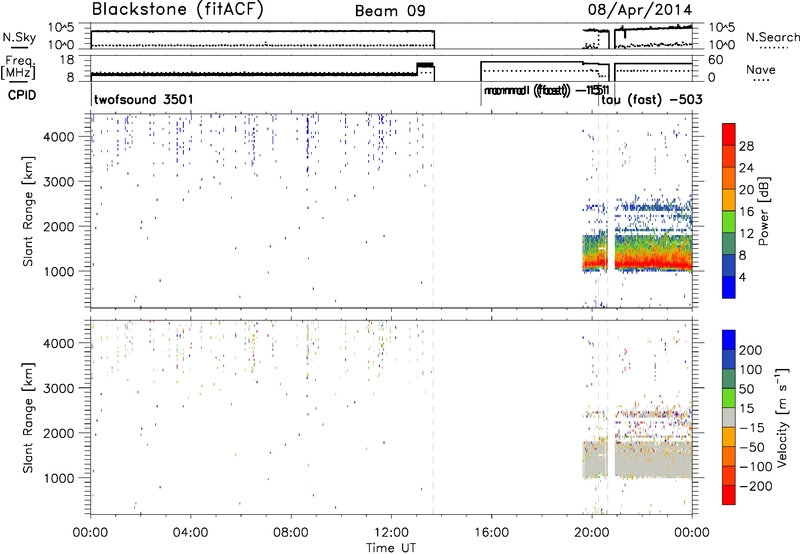Image resolution: width=800 pixels, height=554 pixels.
Task: Pick the light green Power colorbar segment near 12
Action: coord(729,222)
